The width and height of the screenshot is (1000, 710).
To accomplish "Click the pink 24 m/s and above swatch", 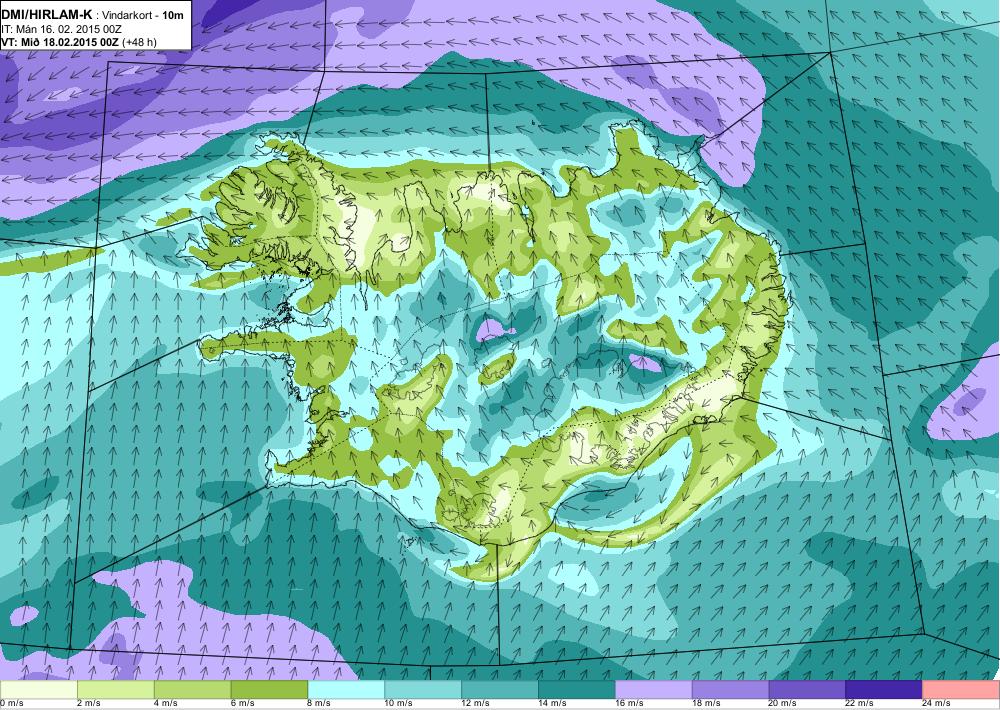I will point(961,690).
